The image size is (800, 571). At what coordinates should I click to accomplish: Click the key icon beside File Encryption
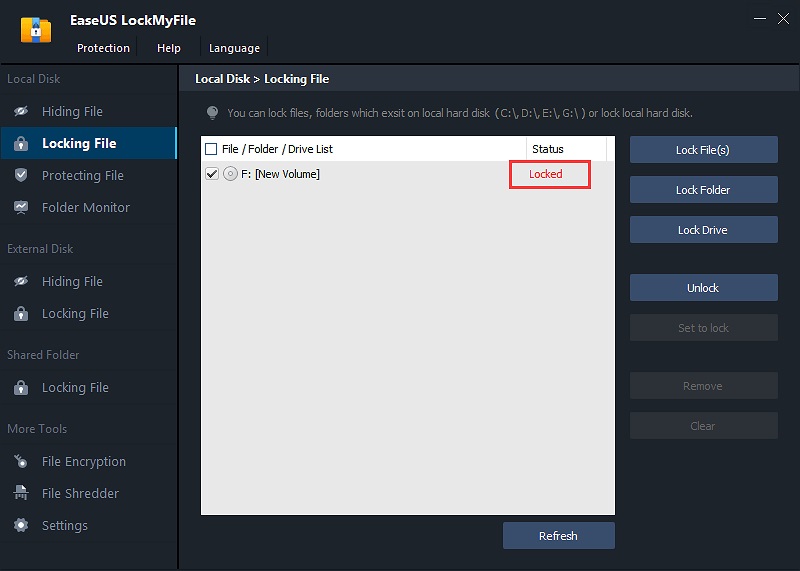click(x=21, y=461)
